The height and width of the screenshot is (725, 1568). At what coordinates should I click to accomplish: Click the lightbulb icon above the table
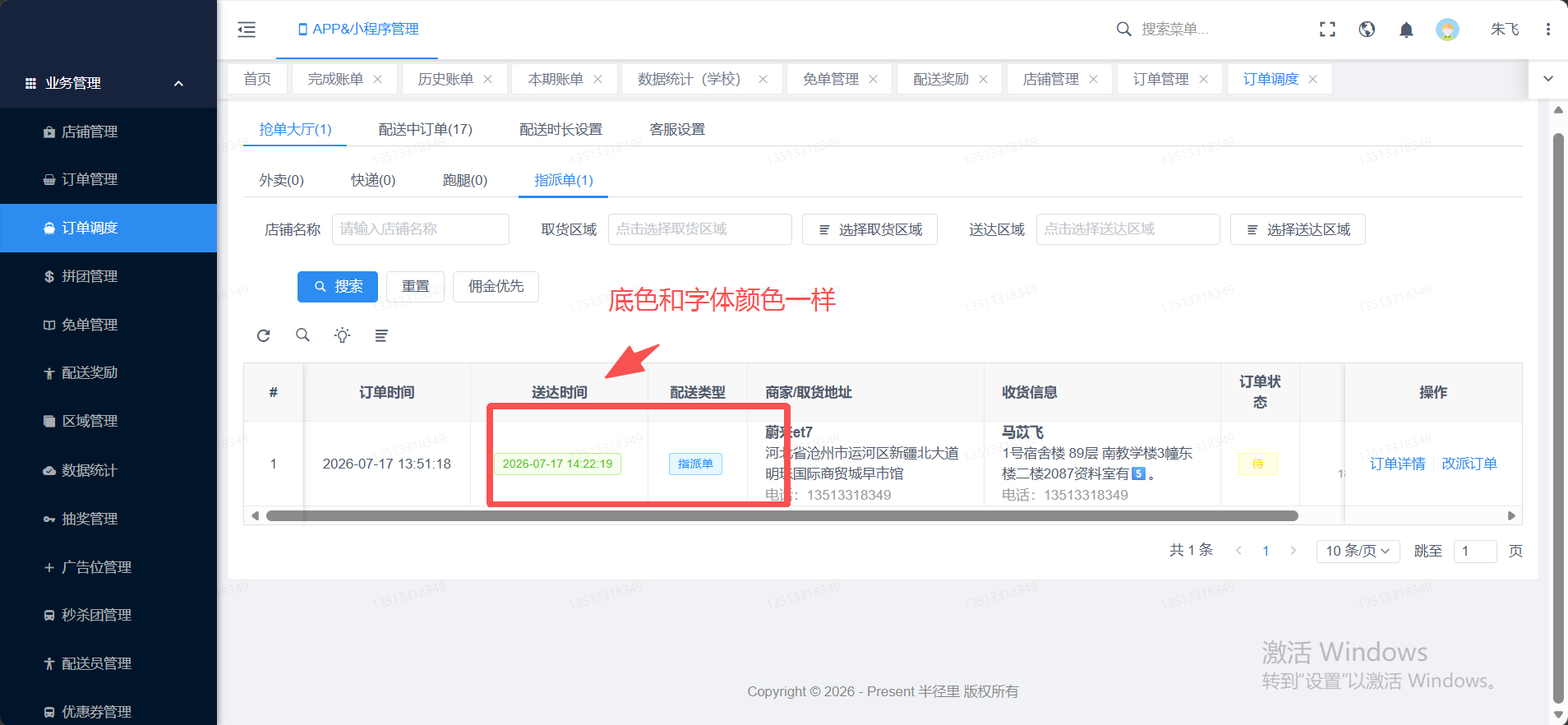(342, 335)
